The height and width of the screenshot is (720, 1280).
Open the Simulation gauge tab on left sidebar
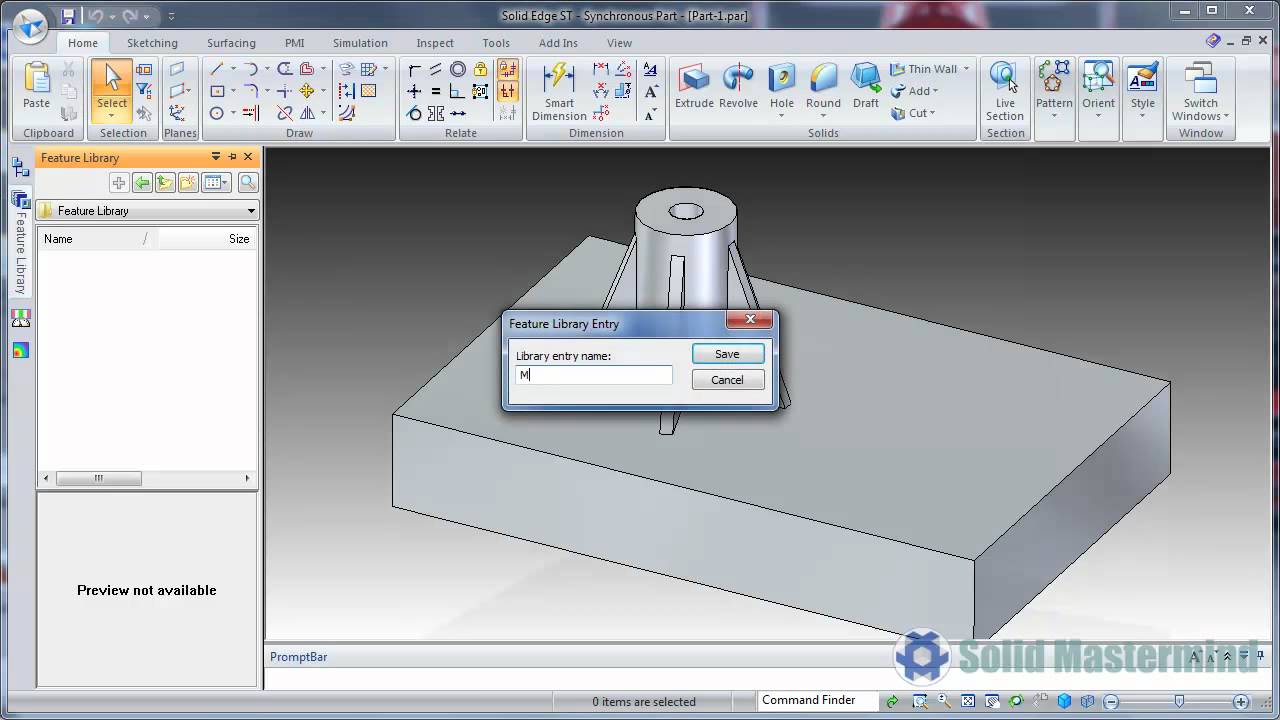(x=20, y=319)
